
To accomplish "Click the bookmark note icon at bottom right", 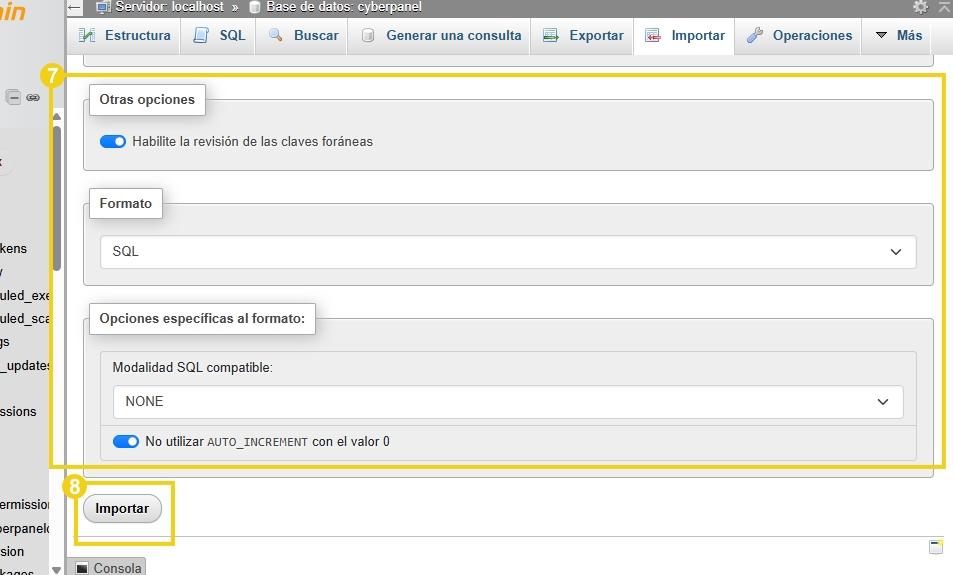I will click(936, 546).
